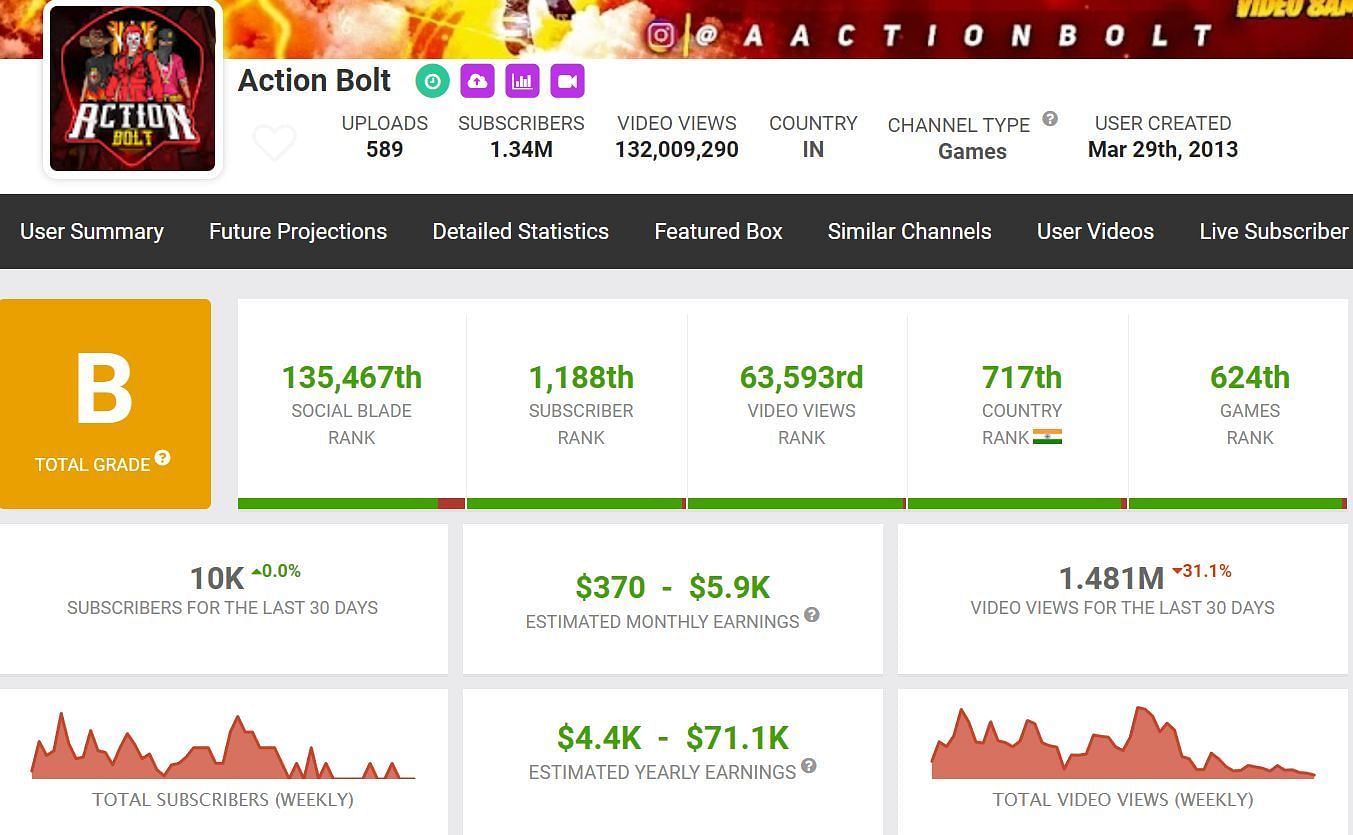Select the Featured Box tab
The height and width of the screenshot is (835, 1353).
click(x=718, y=231)
